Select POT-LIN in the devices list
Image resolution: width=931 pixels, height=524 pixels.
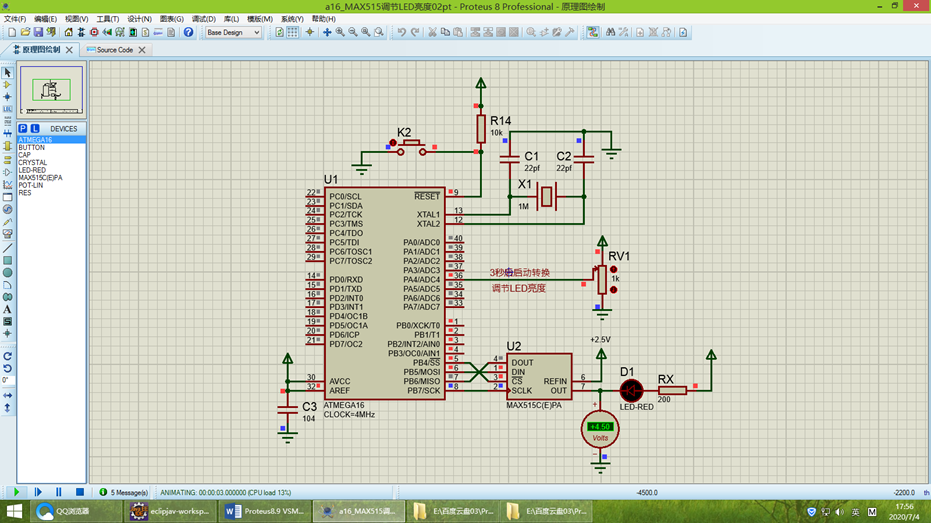point(52,185)
